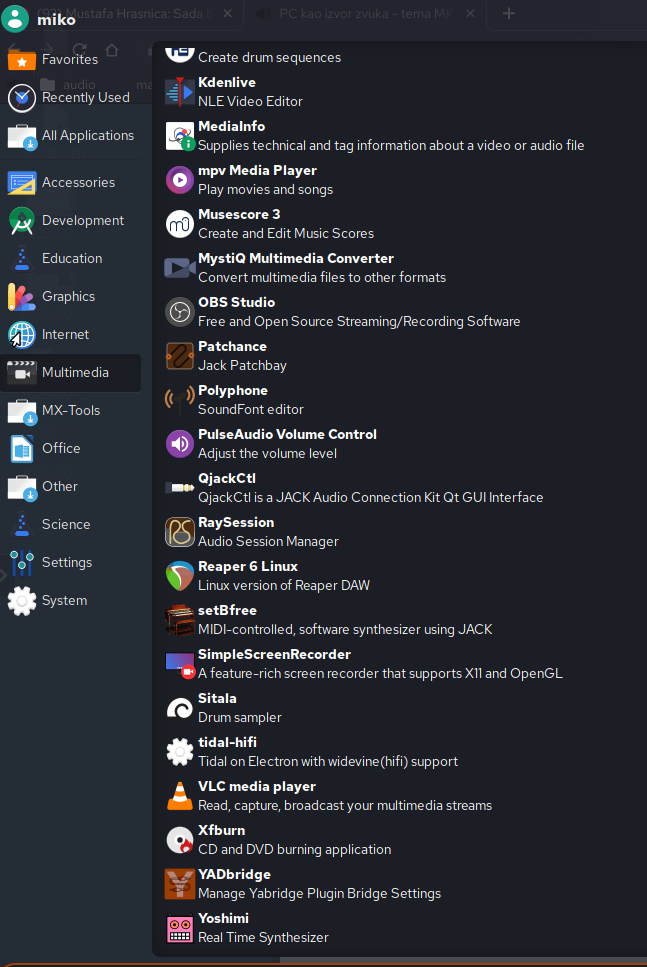Screen dimensions: 647x967
Task: Close the 'PC kao izvor zvuka' tab
Action: (x=471, y=14)
